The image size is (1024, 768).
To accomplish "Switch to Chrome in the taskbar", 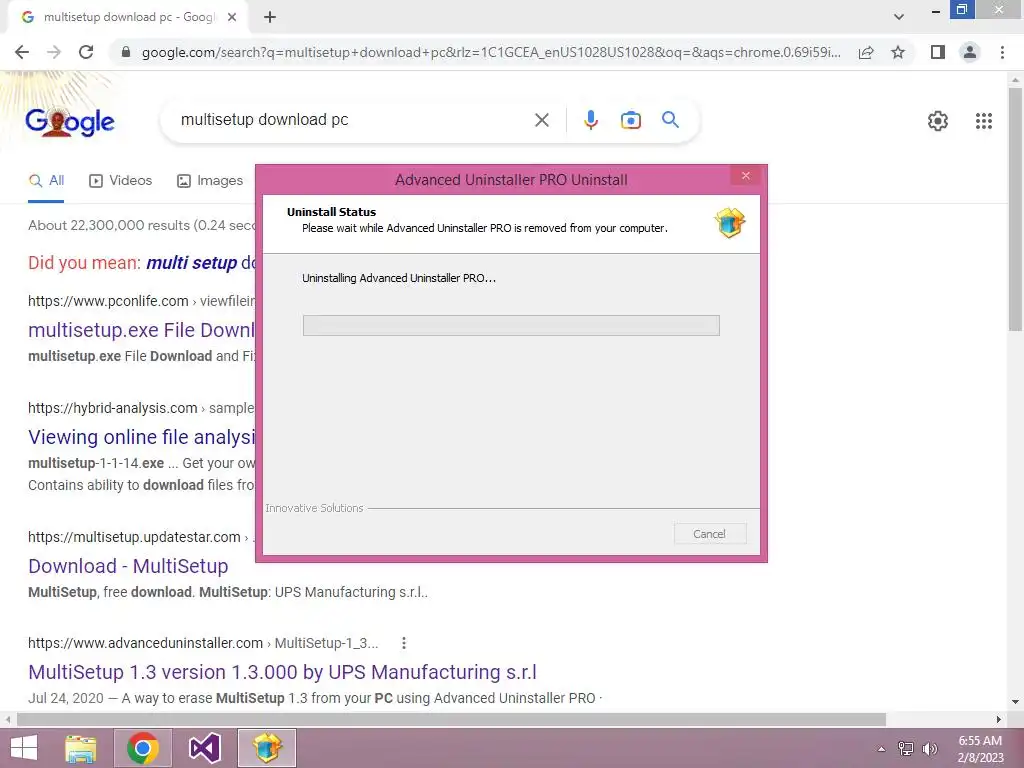I will pos(143,748).
